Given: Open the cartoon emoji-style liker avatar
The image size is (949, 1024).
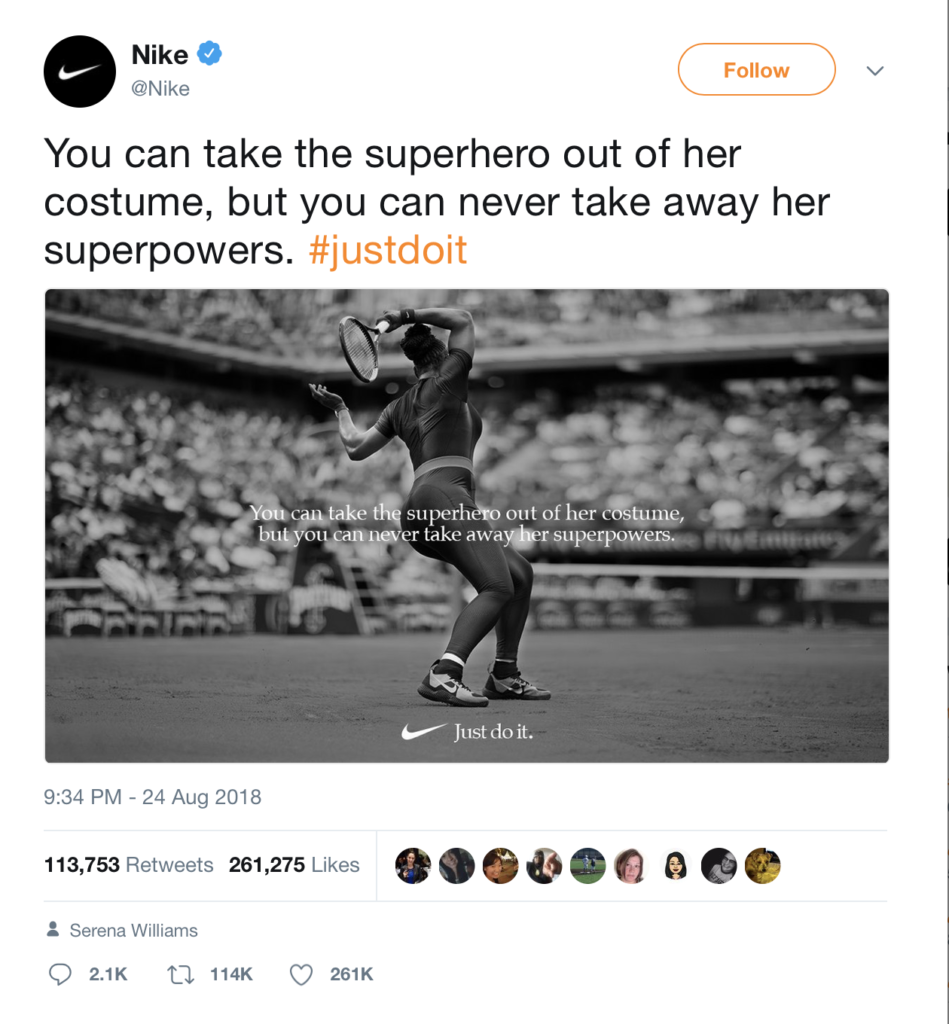Looking at the screenshot, I should pyautogui.click(x=676, y=866).
